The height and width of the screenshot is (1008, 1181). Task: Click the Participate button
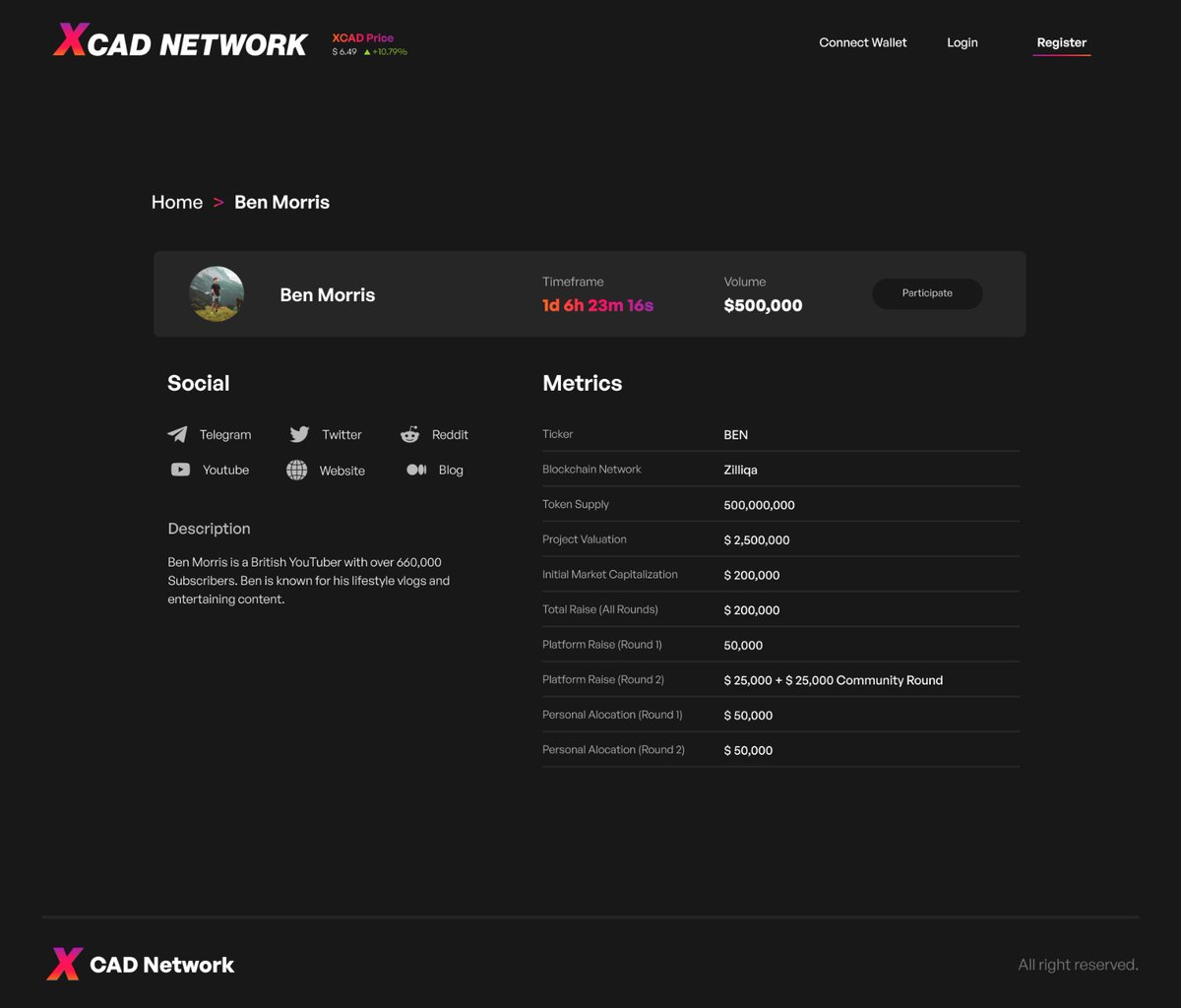point(927,293)
